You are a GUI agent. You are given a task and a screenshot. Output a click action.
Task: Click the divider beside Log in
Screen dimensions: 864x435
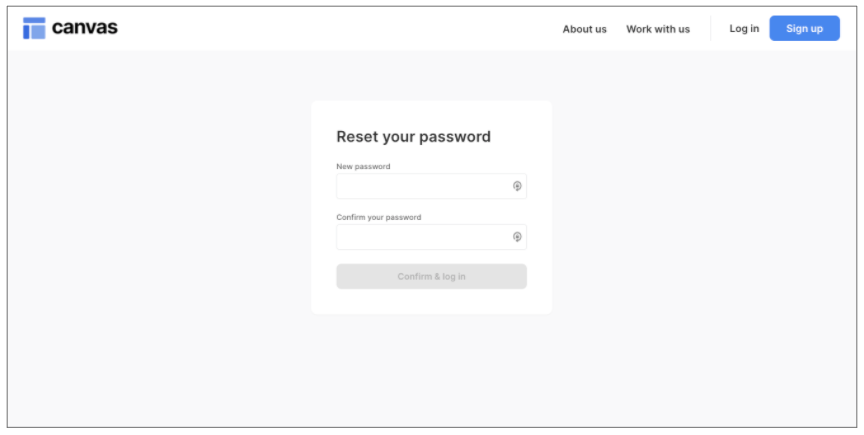click(x=710, y=29)
